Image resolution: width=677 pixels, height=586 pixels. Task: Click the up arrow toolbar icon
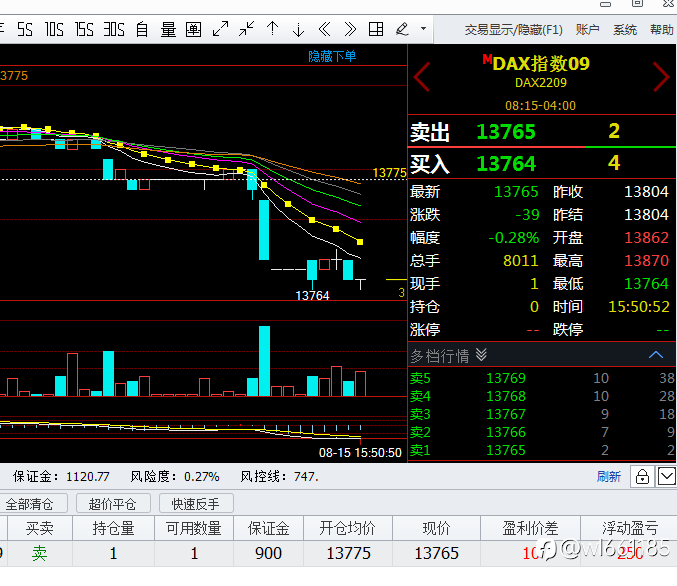(x=272, y=29)
